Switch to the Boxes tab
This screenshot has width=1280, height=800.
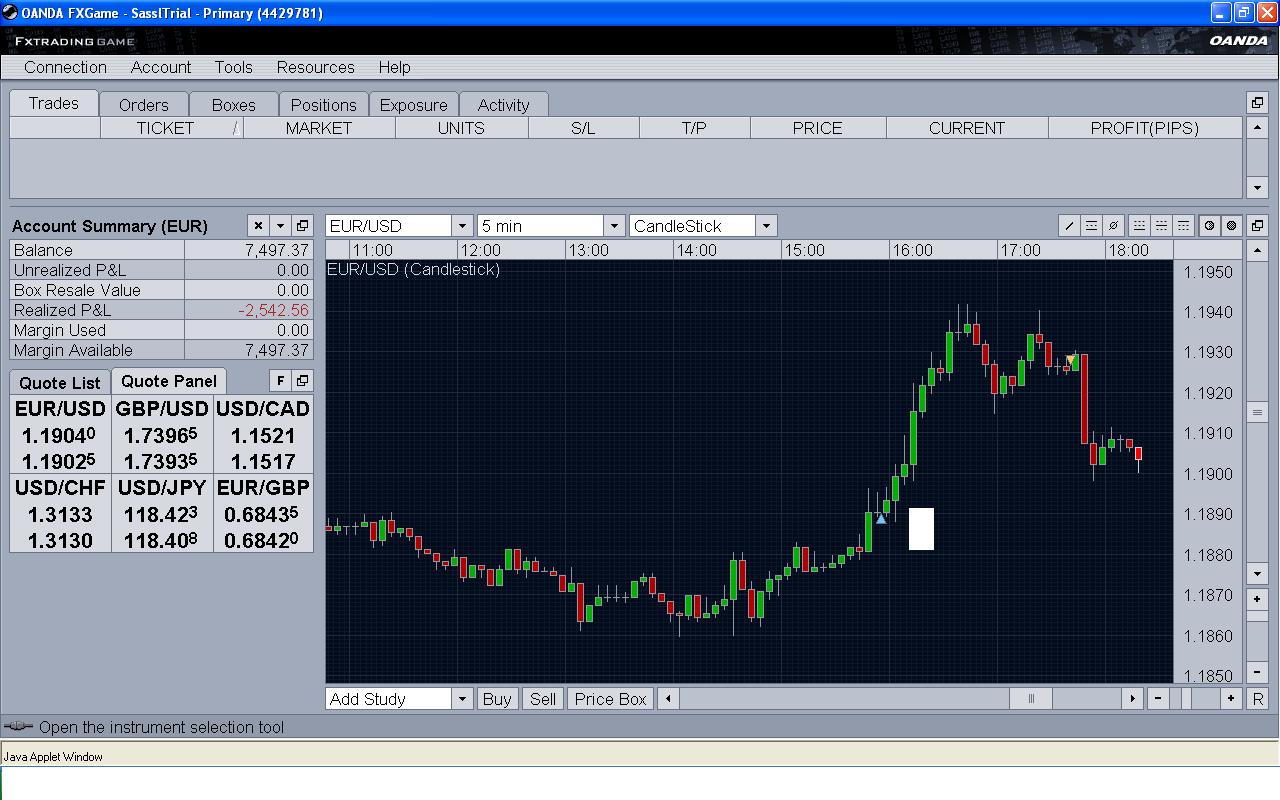234,105
